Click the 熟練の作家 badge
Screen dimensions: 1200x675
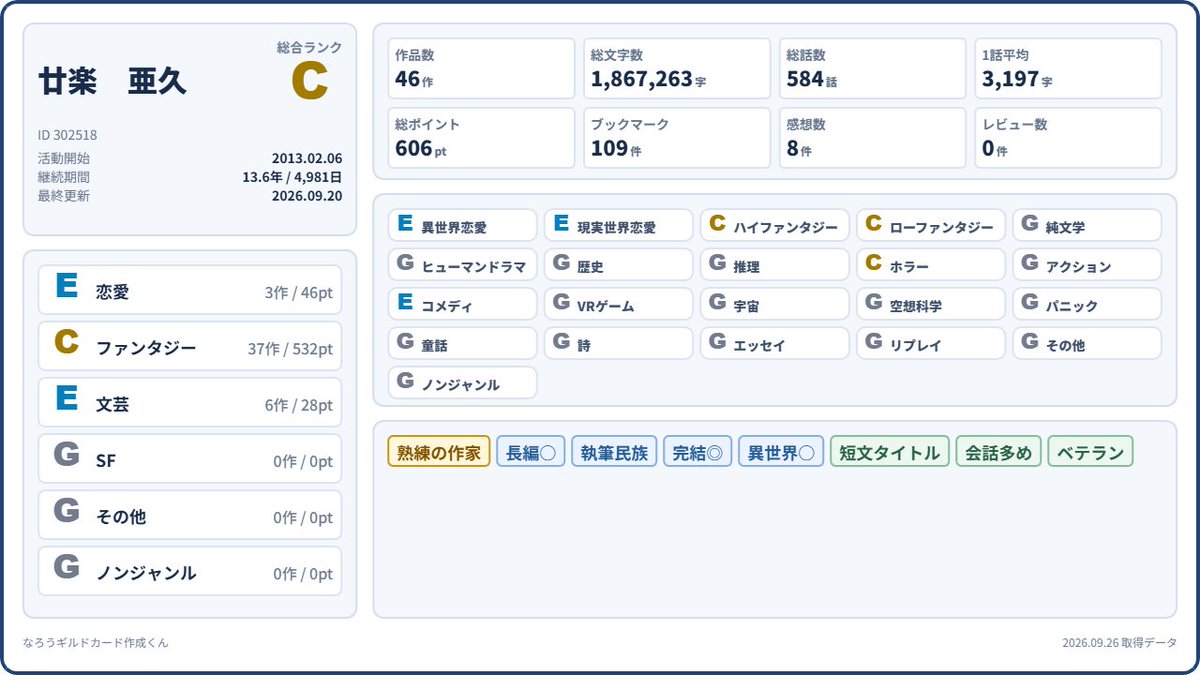click(439, 452)
